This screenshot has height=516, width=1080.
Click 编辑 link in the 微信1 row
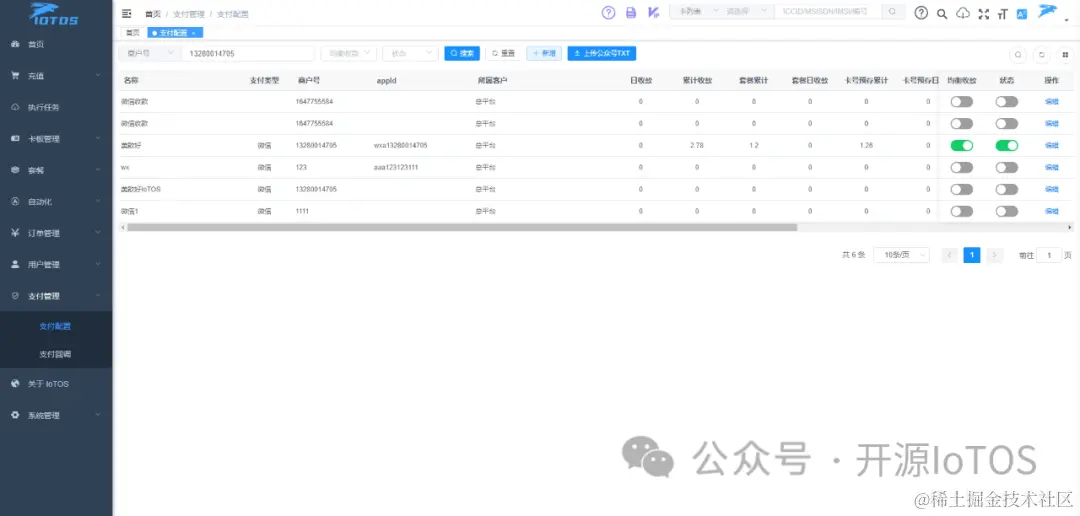click(1051, 211)
